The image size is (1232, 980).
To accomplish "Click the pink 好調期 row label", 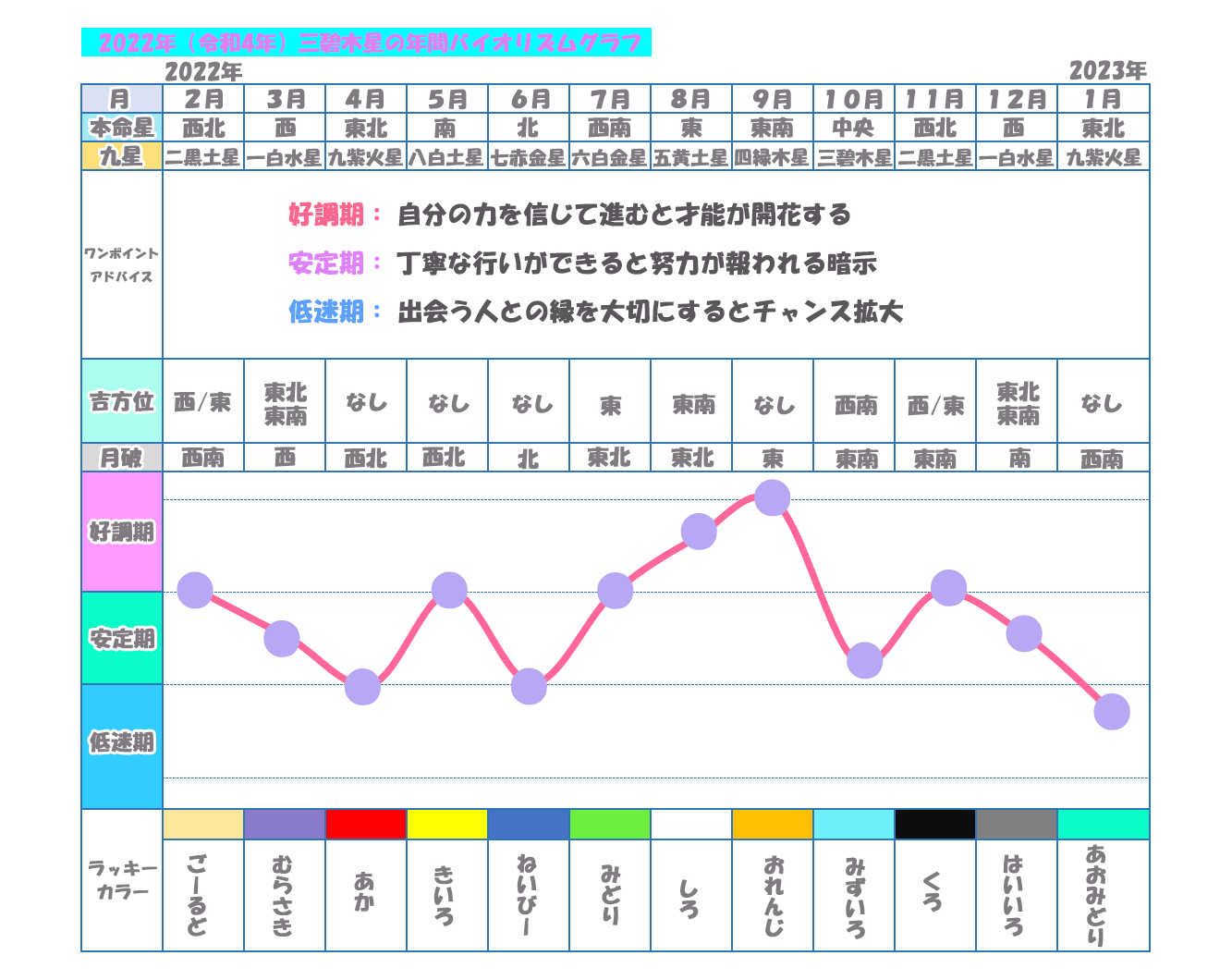I will pos(122,532).
